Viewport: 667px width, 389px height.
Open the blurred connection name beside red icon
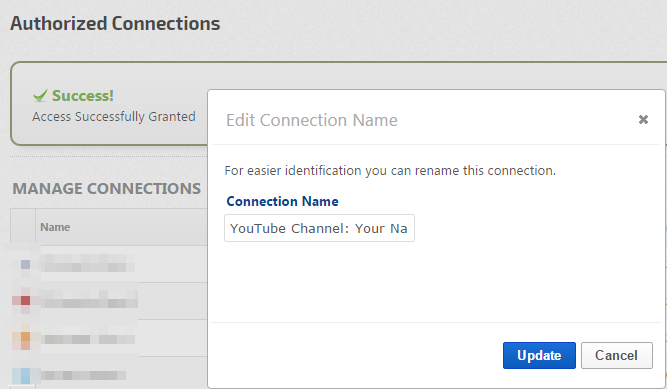pyautogui.click(x=89, y=299)
